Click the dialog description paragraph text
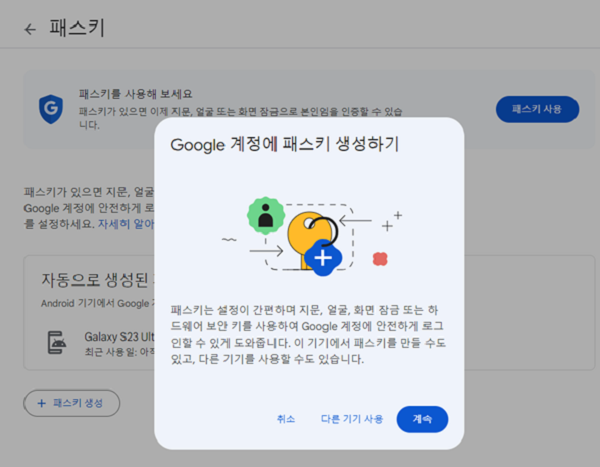This screenshot has height=467, width=600. 308,334
